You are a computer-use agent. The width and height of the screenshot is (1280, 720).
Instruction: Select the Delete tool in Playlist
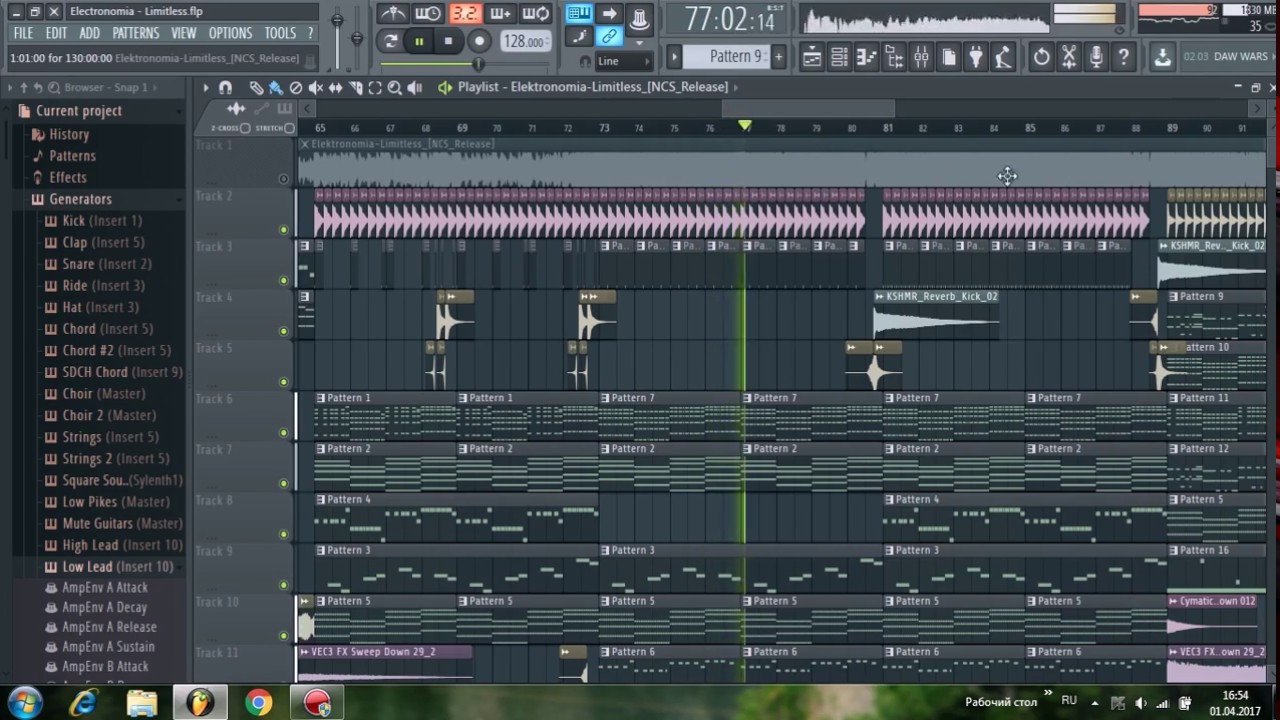(x=295, y=88)
